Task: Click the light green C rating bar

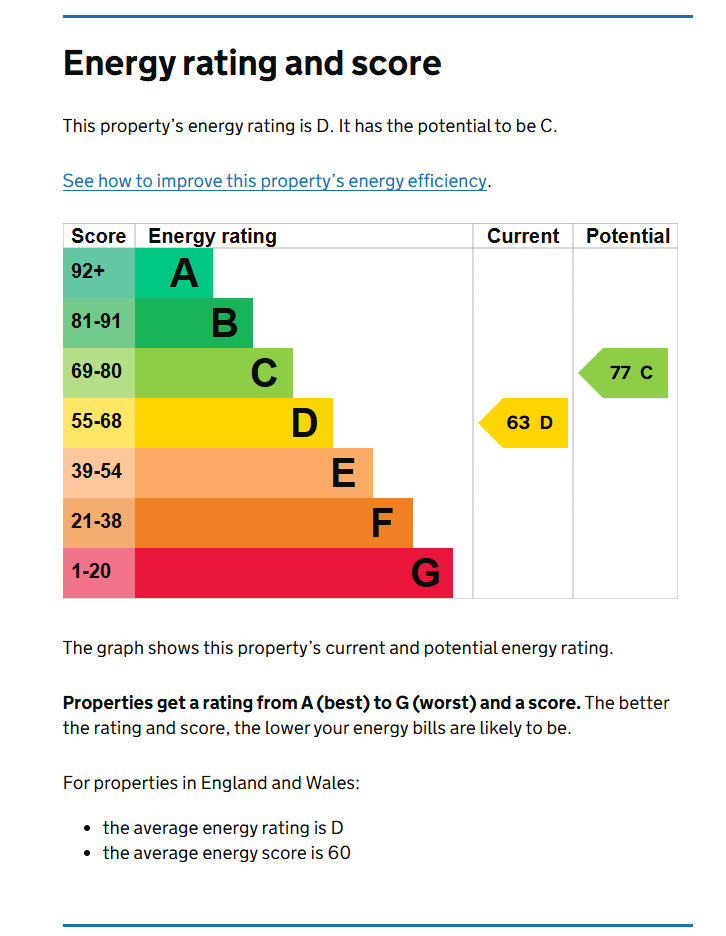Action: (214, 373)
